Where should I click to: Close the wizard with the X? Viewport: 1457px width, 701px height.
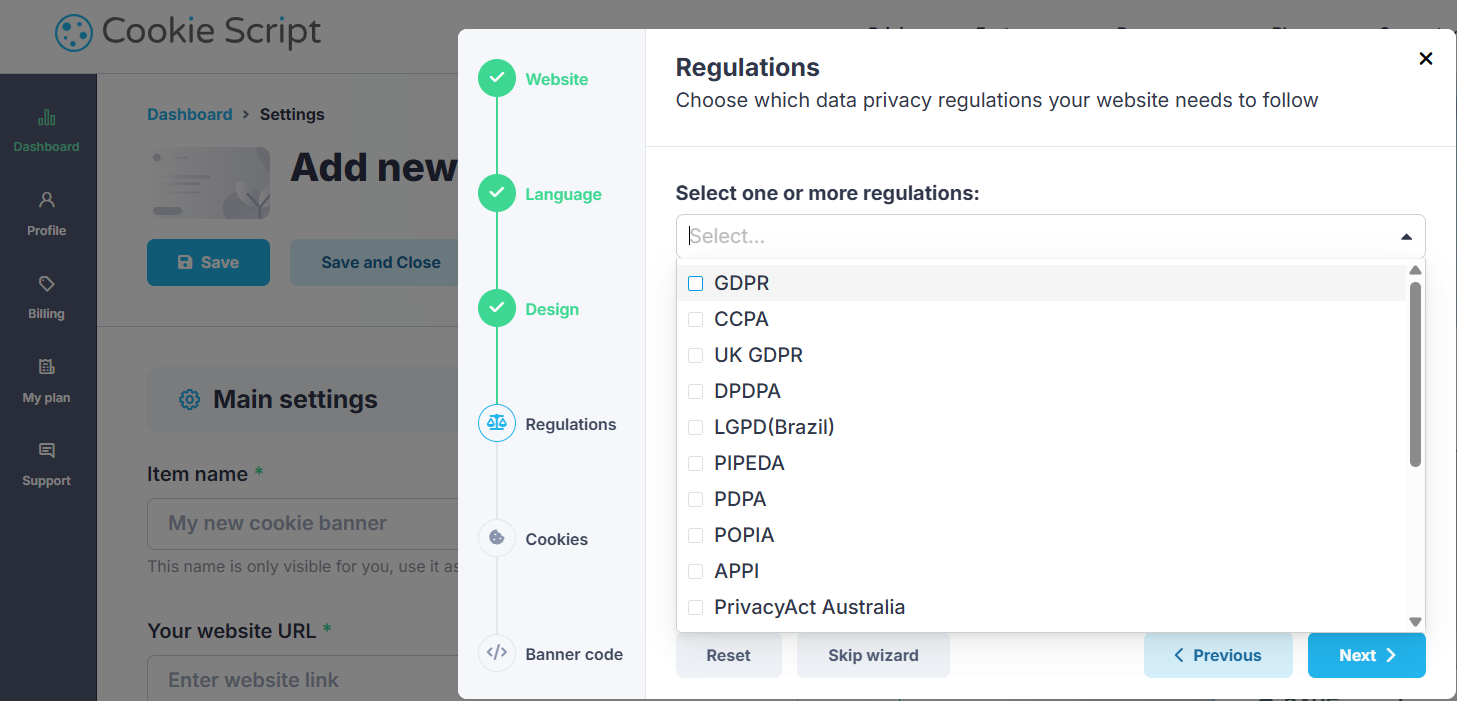click(x=1426, y=59)
